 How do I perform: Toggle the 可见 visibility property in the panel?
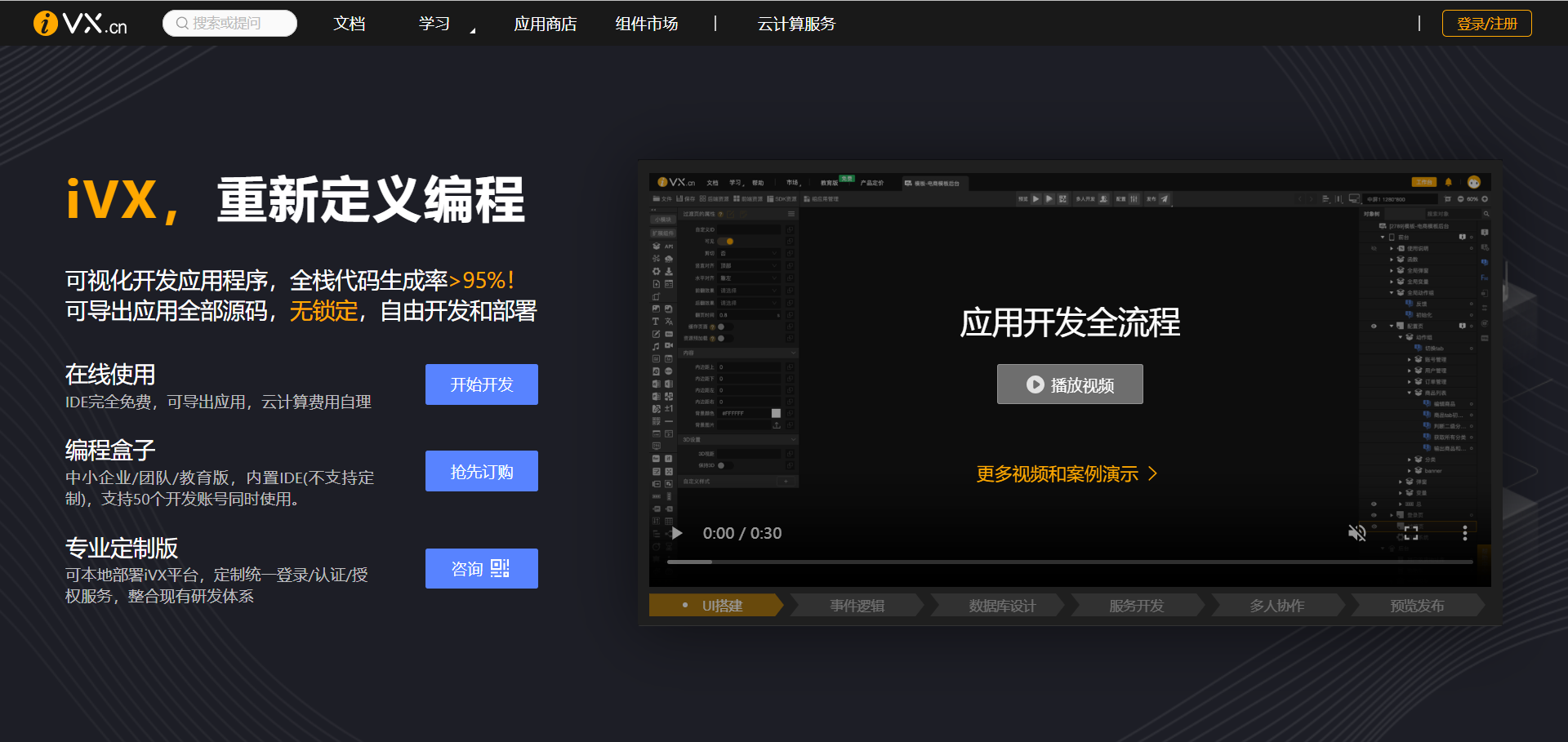(x=726, y=242)
